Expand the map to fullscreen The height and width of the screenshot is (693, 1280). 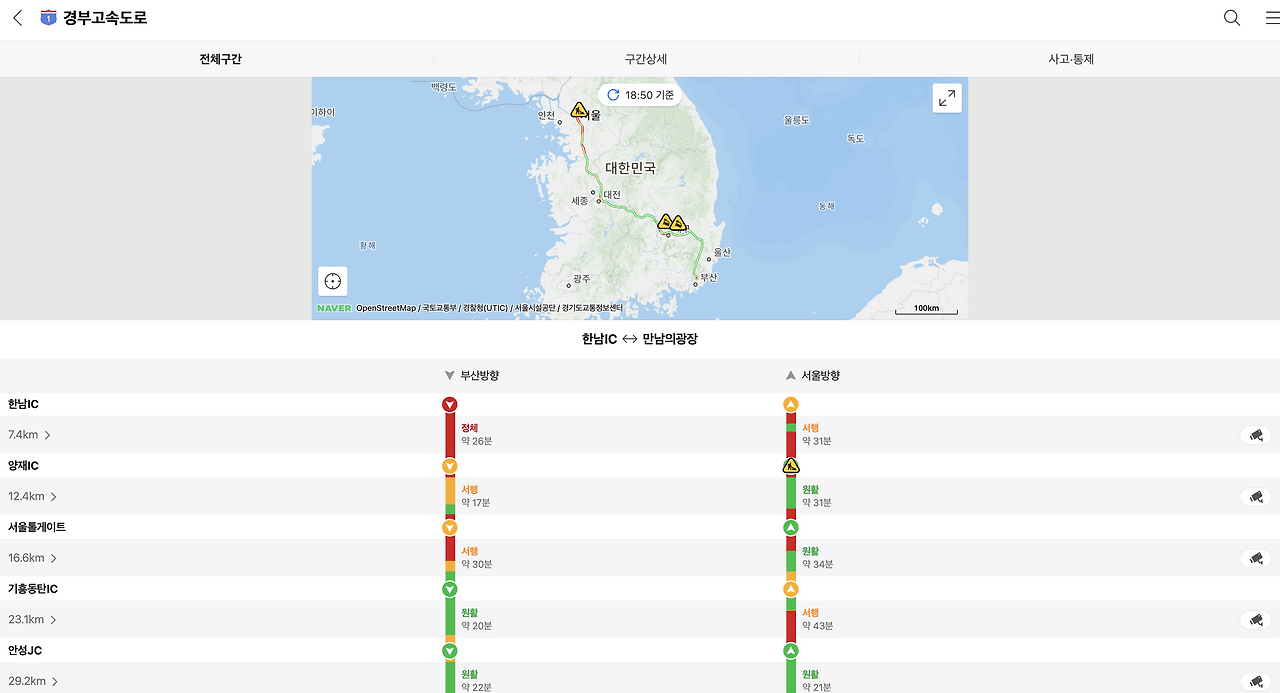point(946,98)
